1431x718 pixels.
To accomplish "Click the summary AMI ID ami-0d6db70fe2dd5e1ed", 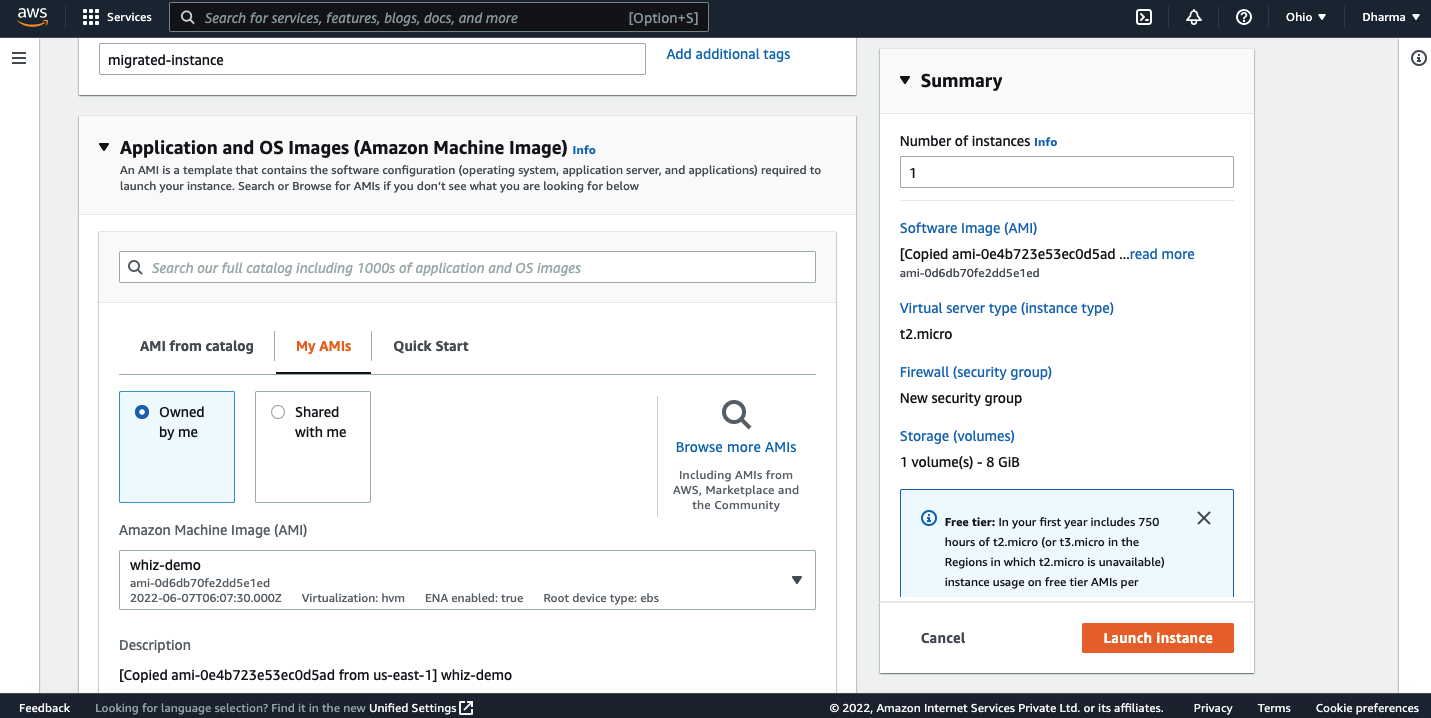I will click(x=970, y=273).
